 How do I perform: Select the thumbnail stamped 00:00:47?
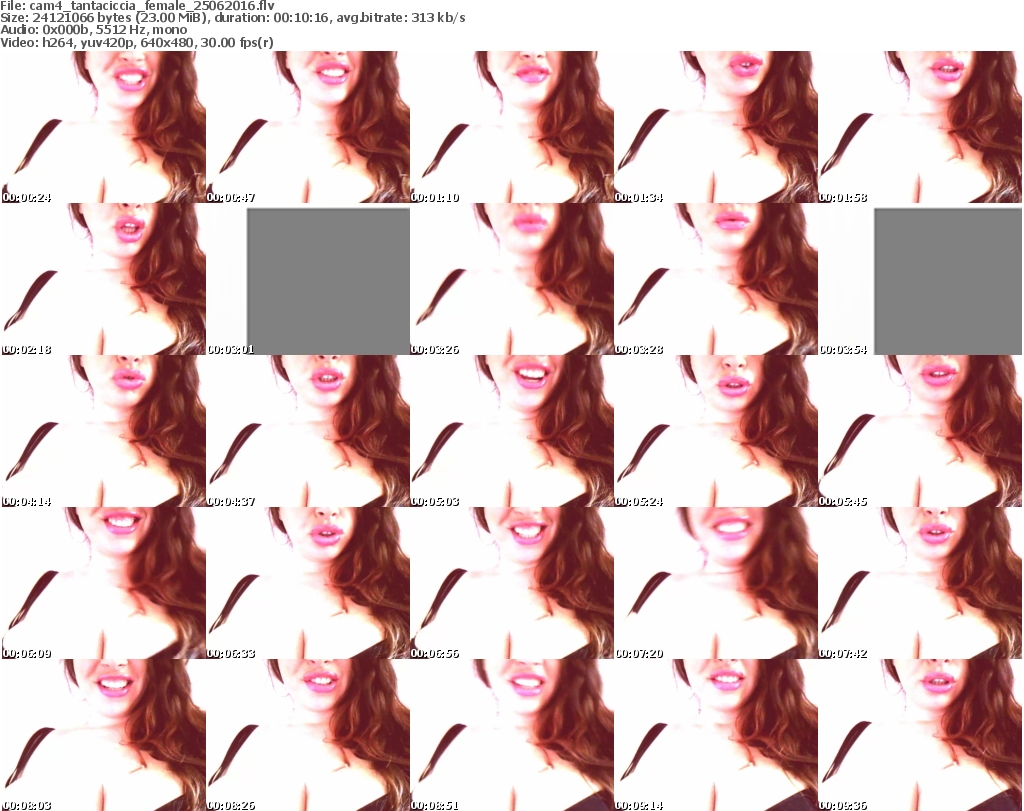(308, 127)
